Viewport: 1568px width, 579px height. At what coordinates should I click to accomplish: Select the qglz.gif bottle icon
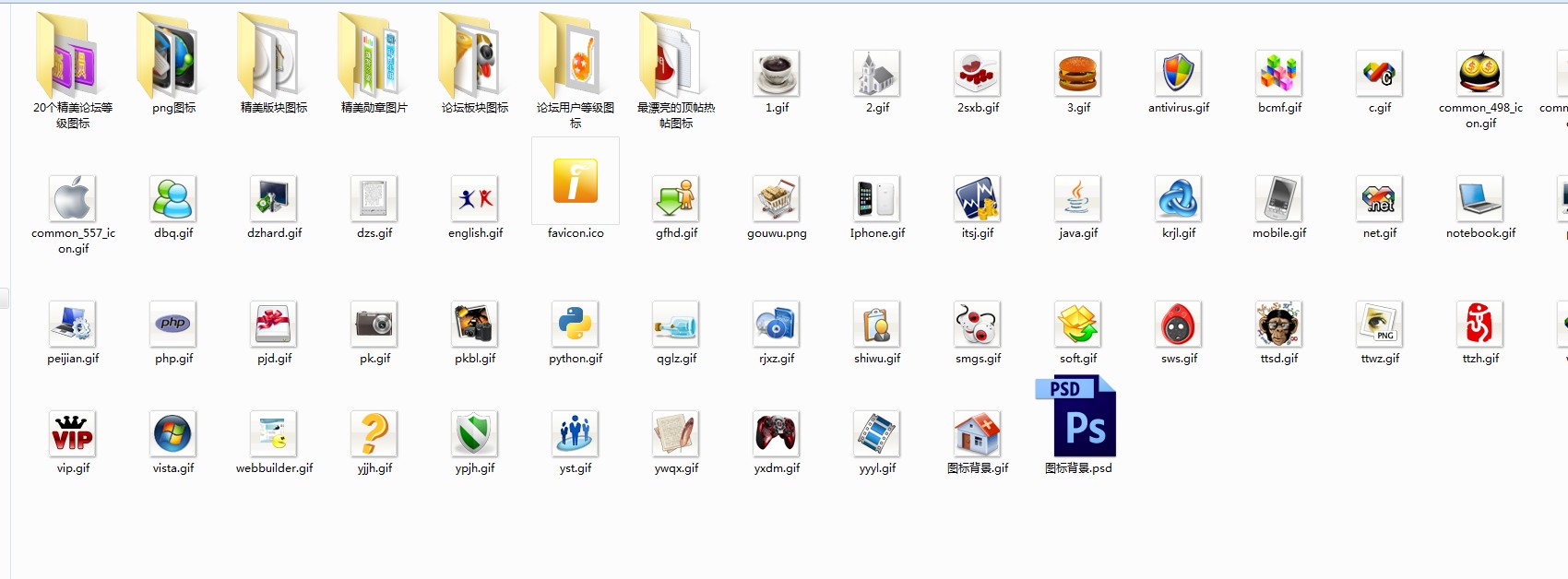676,325
